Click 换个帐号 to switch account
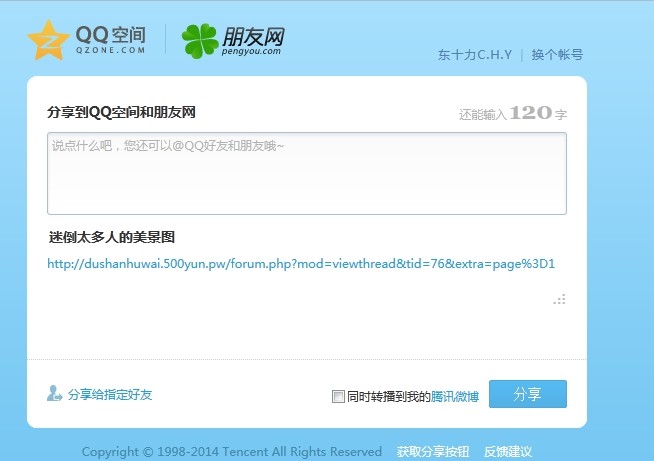654x461 pixels. pyautogui.click(x=557, y=55)
